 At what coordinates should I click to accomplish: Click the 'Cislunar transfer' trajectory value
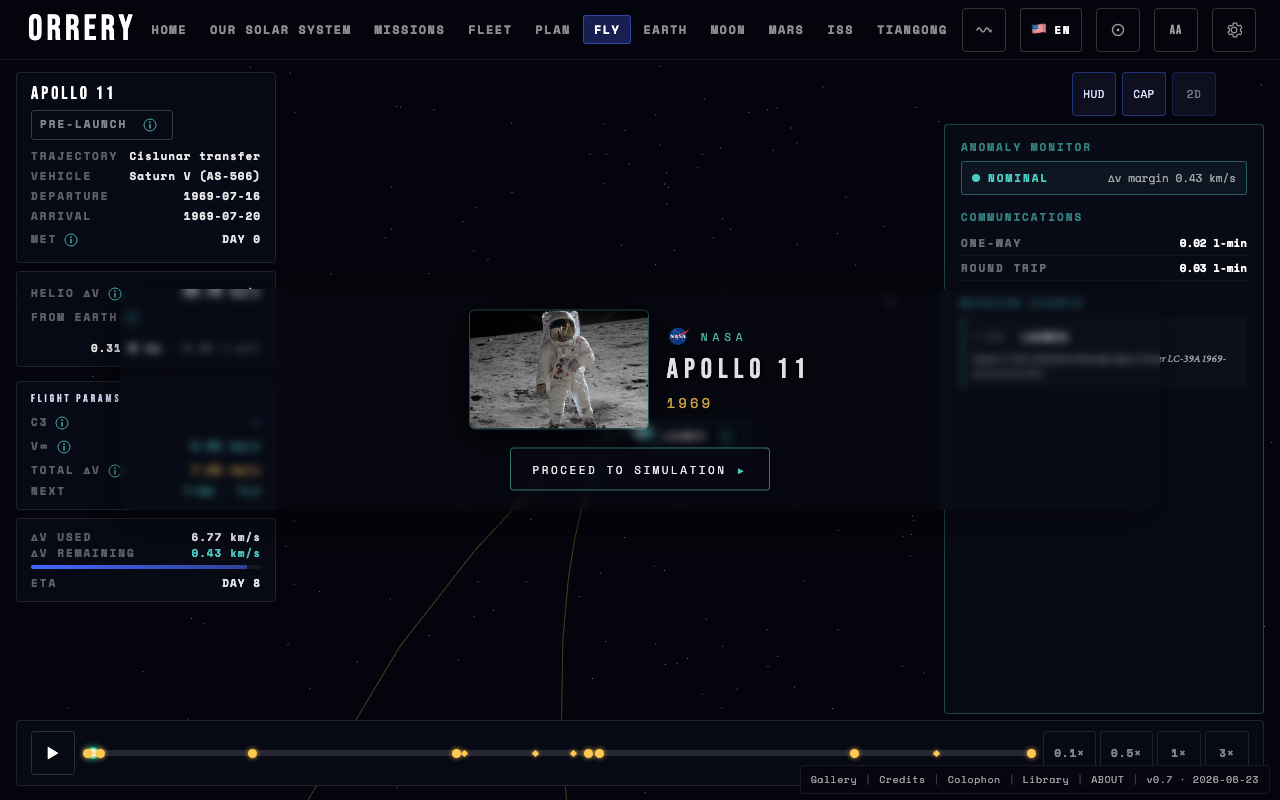point(195,156)
